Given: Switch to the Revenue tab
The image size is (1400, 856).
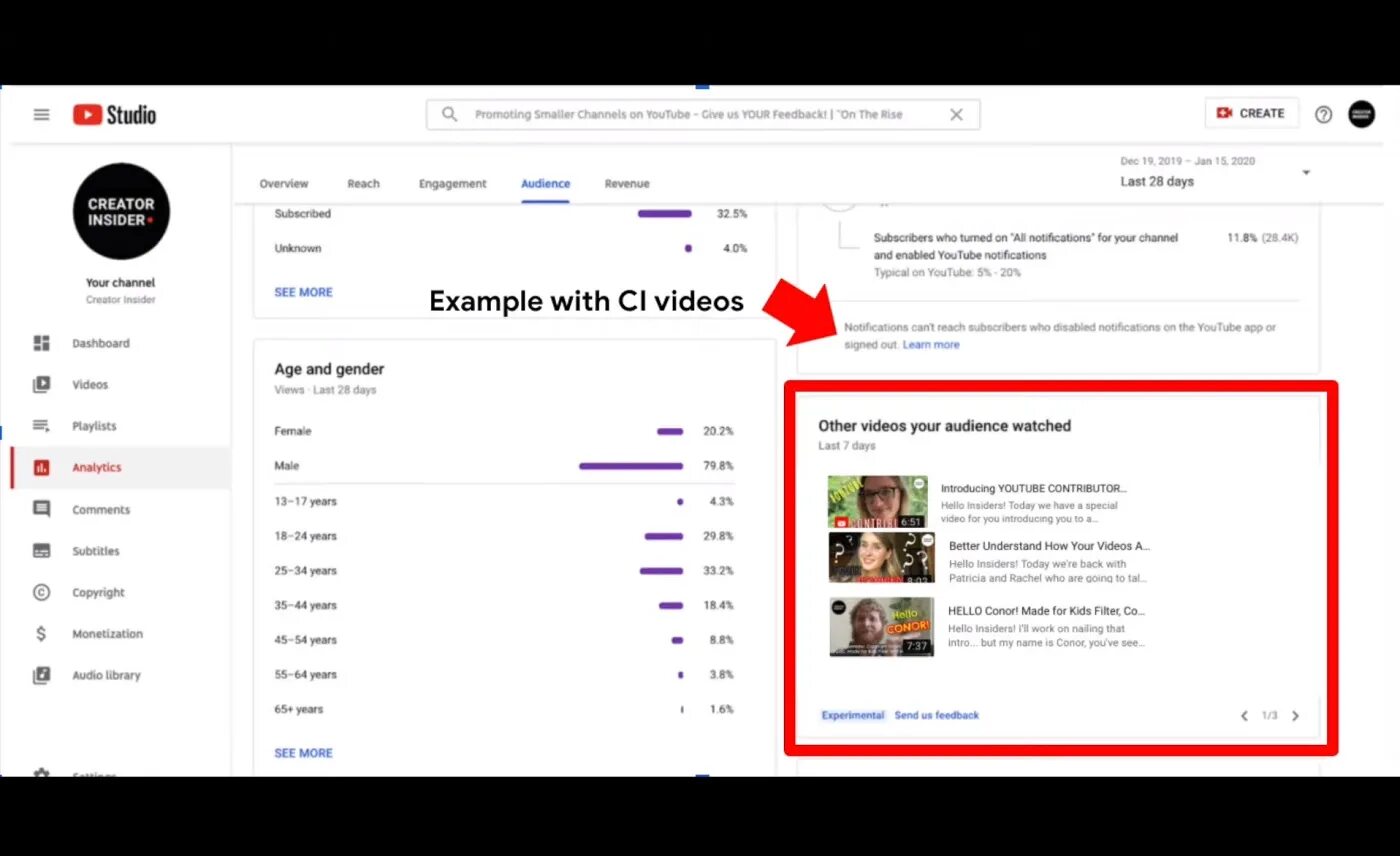Looking at the screenshot, I should coord(627,184).
